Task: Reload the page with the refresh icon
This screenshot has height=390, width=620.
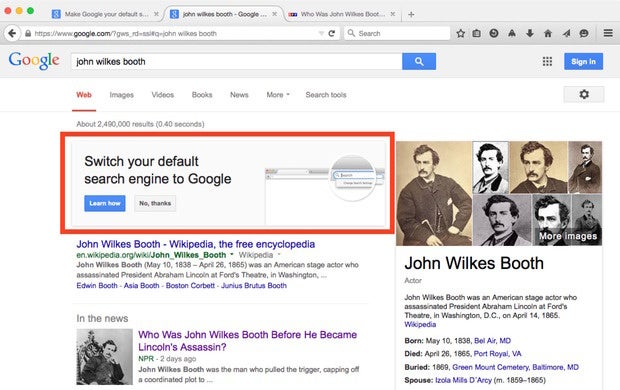Action: tap(332, 34)
